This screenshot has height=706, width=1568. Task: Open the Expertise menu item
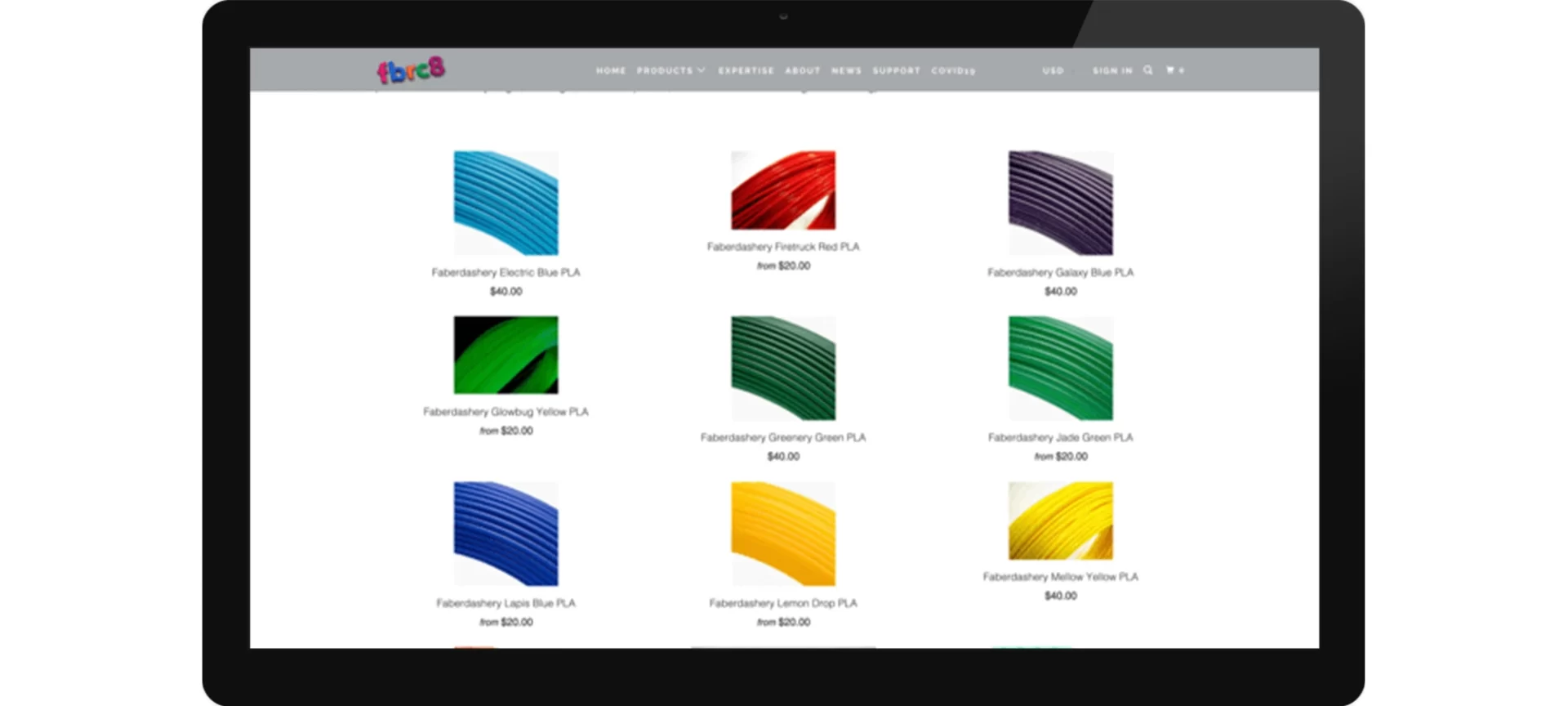(x=746, y=71)
